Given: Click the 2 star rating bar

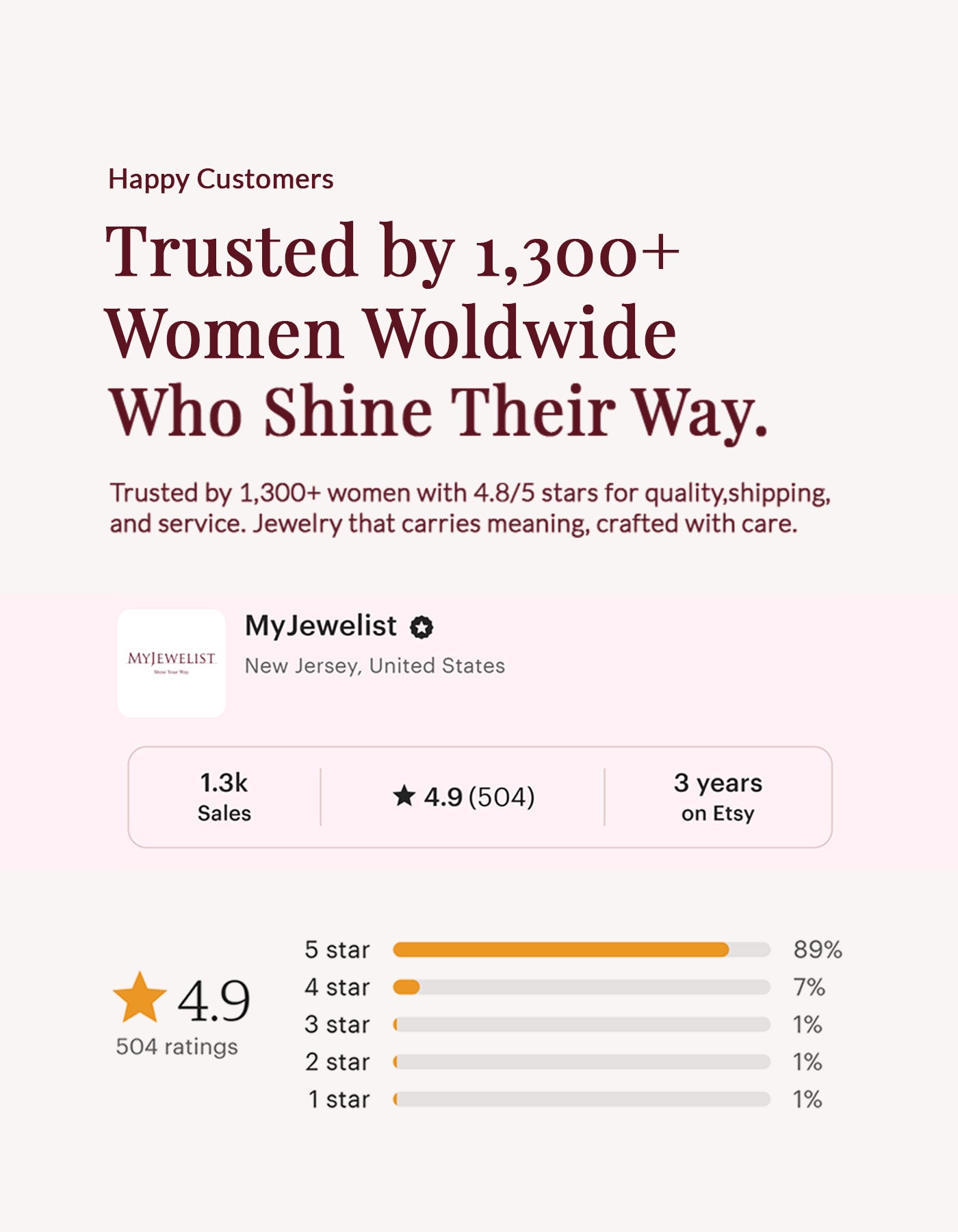Looking at the screenshot, I should coord(582,1062).
